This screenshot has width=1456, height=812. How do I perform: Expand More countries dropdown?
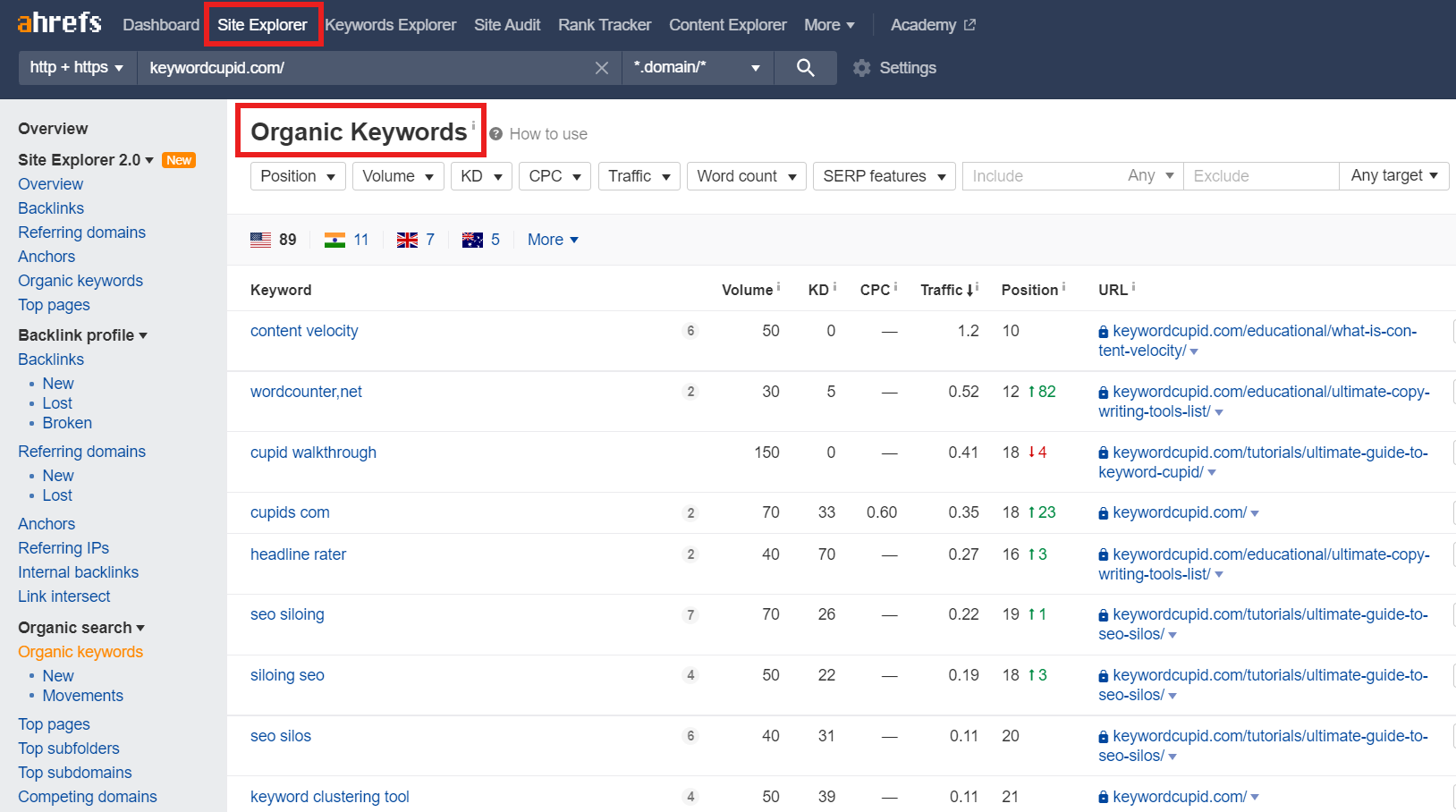pyautogui.click(x=553, y=240)
